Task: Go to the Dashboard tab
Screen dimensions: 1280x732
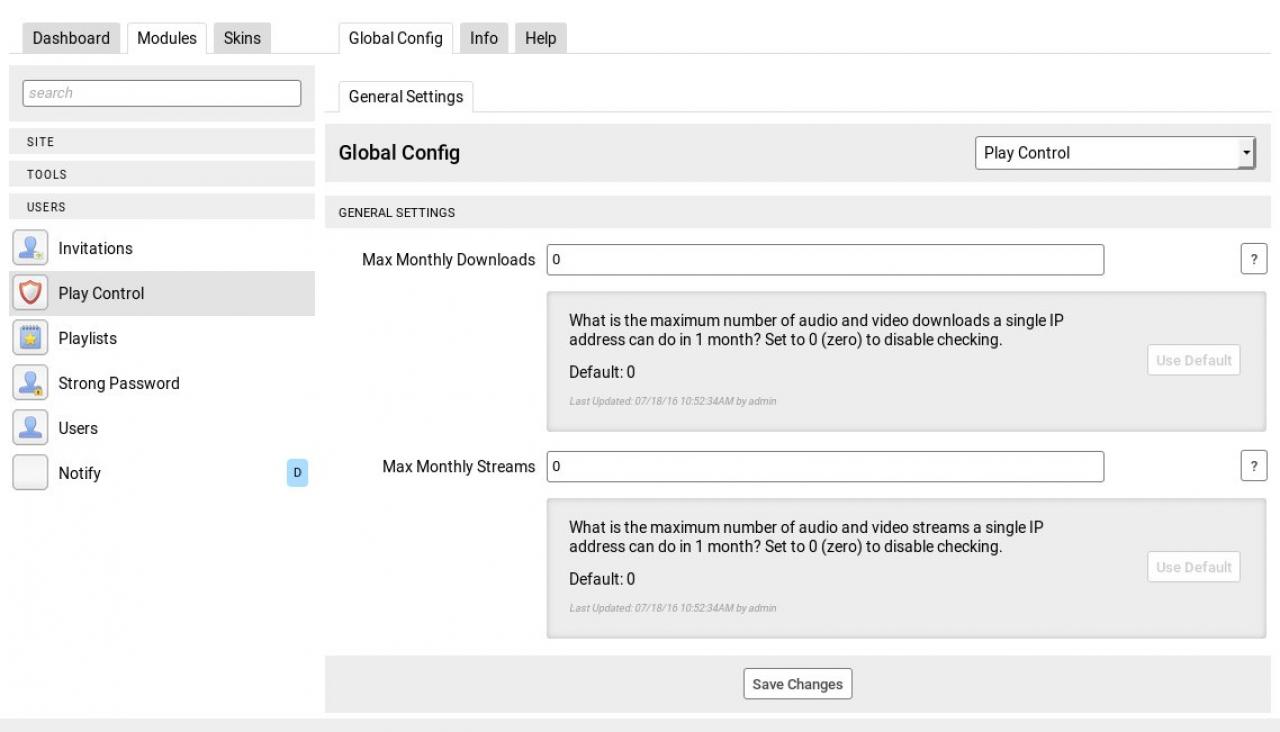Action: tap(71, 38)
